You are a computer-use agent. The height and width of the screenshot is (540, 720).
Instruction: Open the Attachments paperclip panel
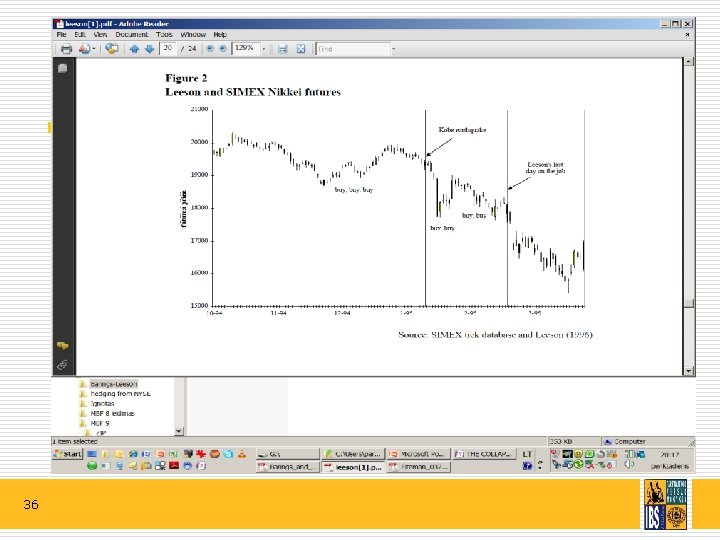click(x=62, y=365)
